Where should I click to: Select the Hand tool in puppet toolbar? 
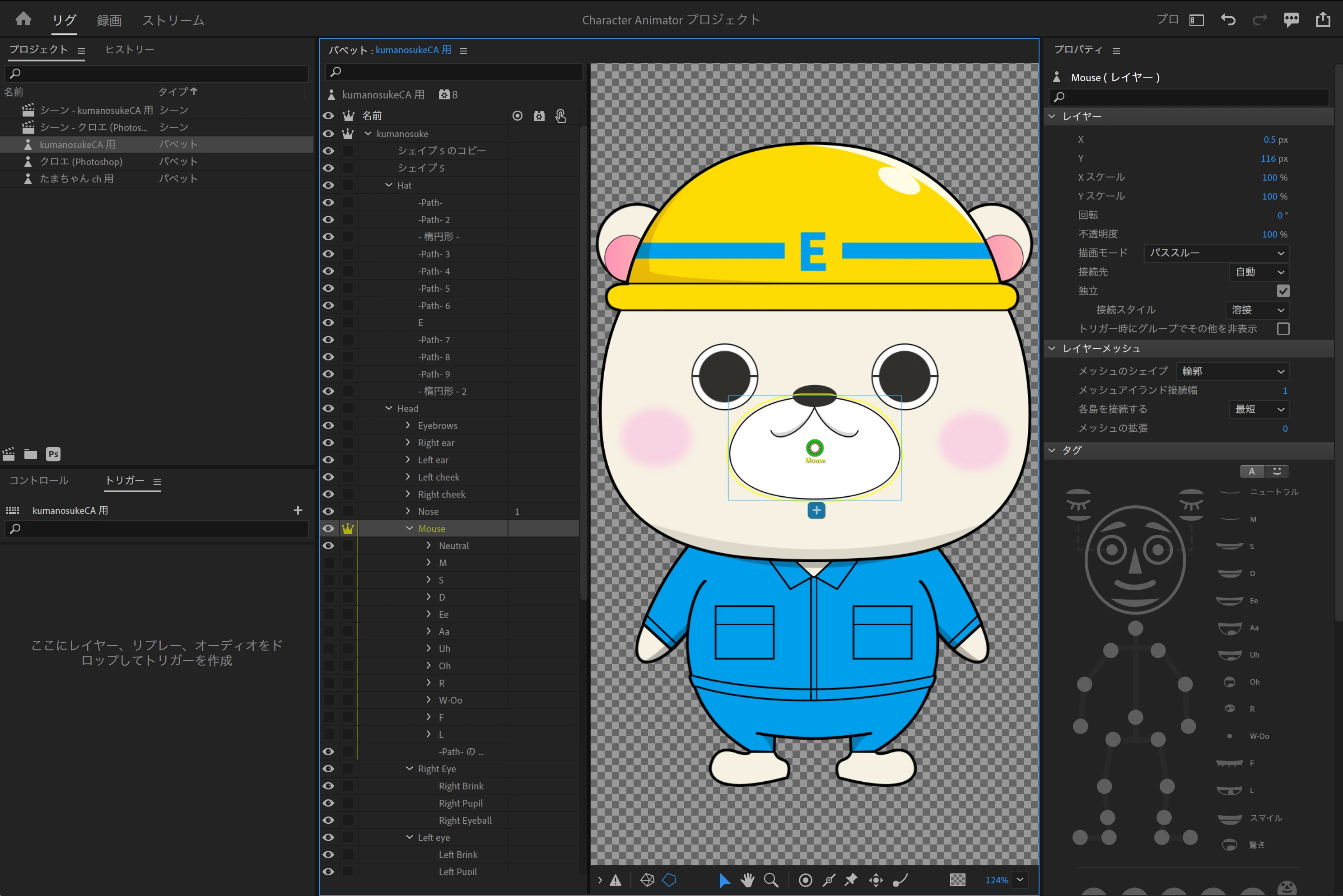tap(747, 880)
